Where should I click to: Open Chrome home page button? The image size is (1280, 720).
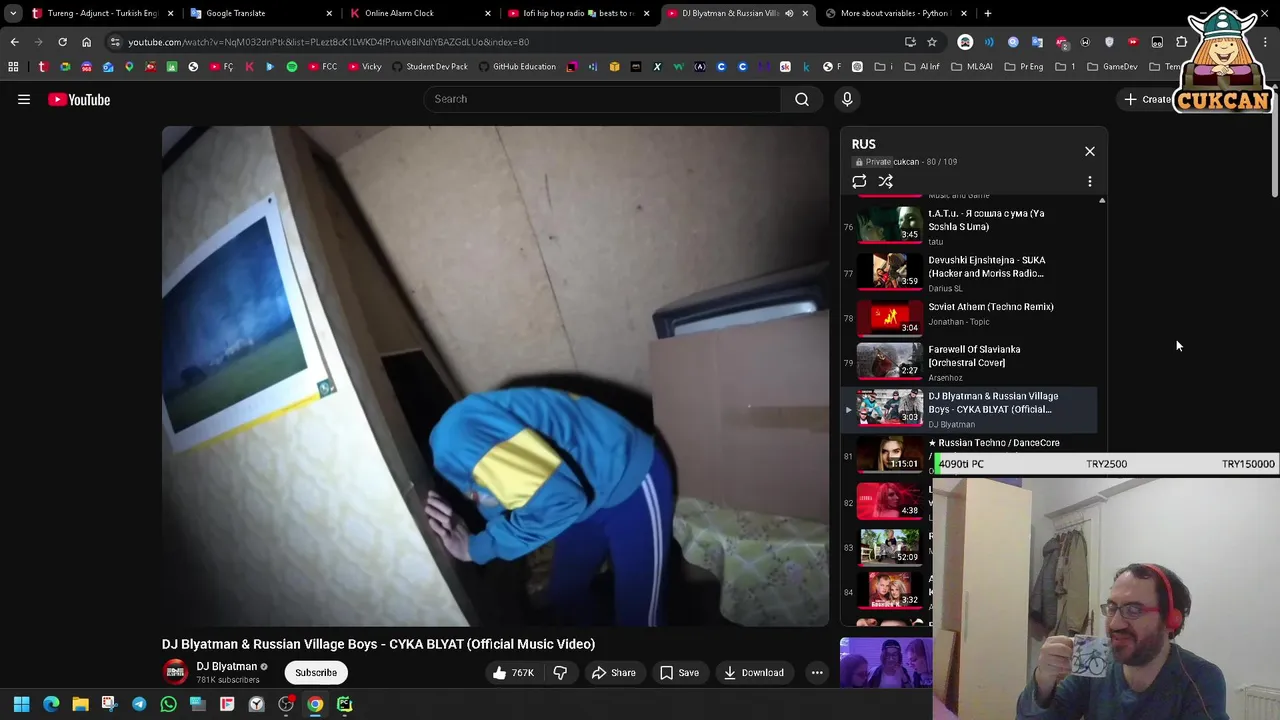click(86, 42)
